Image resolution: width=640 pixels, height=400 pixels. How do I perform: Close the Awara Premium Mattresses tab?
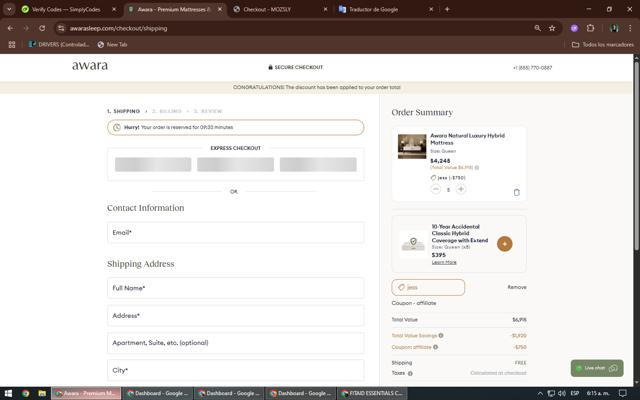point(220,9)
